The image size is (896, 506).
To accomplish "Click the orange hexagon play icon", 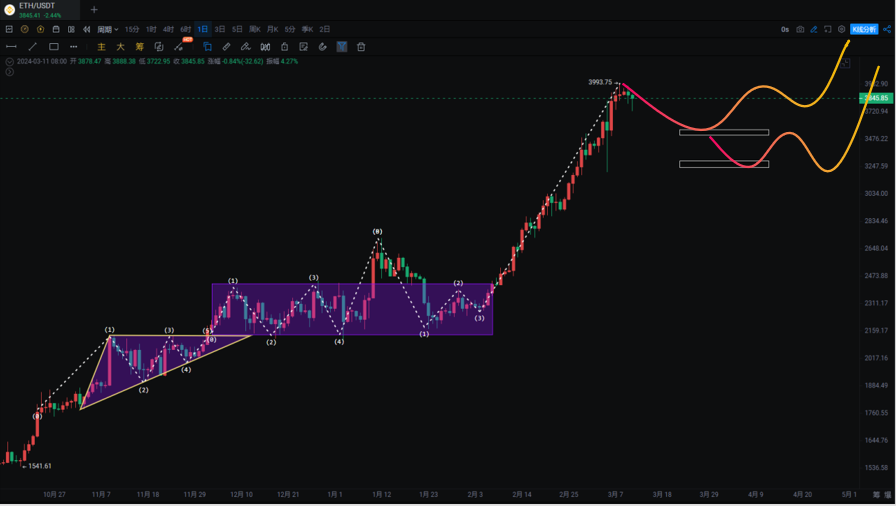I will pos(40,29).
